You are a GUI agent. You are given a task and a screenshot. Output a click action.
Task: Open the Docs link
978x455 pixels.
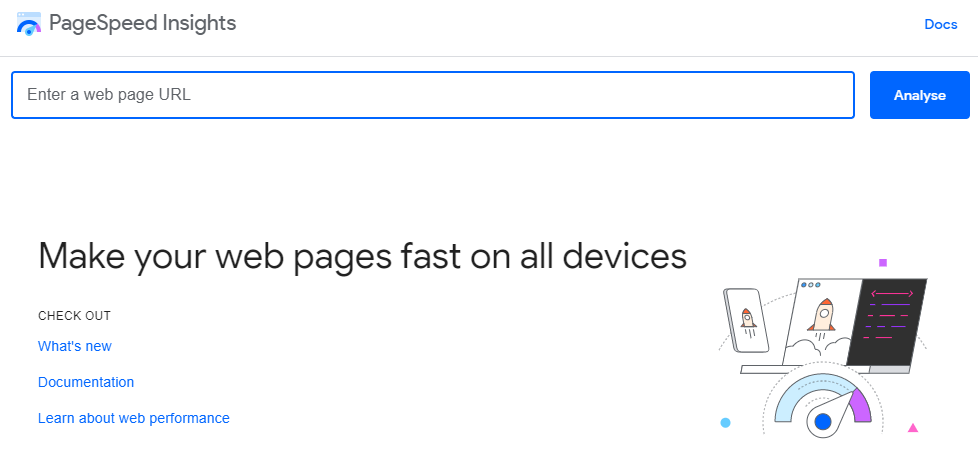pyautogui.click(x=940, y=24)
